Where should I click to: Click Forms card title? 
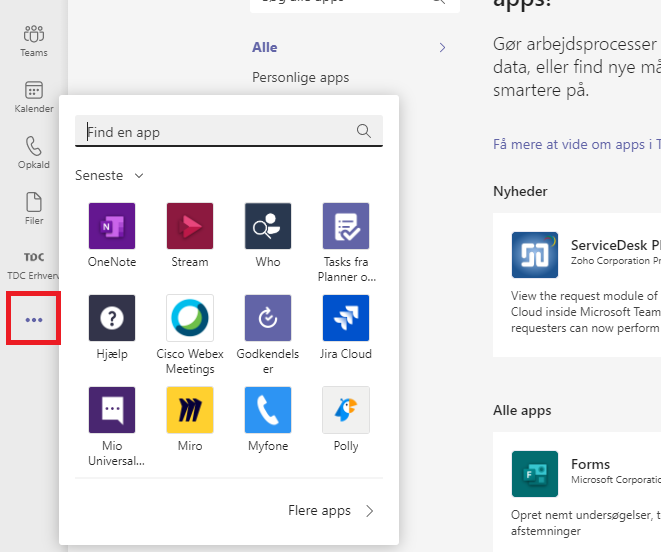(590, 464)
